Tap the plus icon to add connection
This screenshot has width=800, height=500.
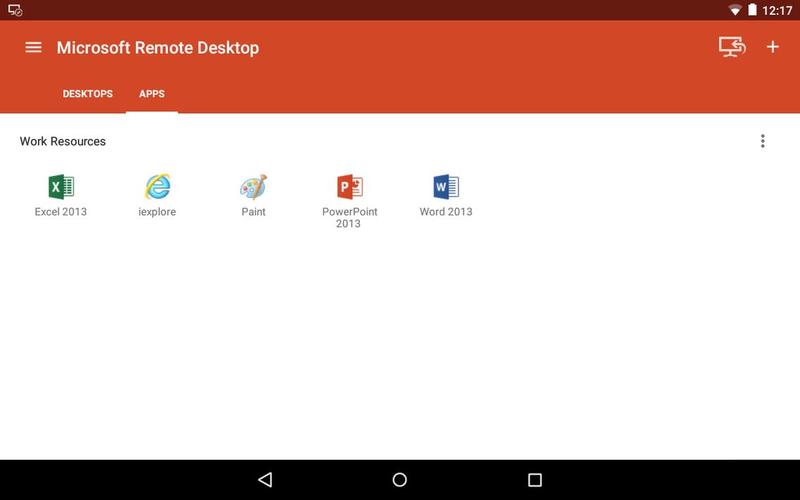point(772,47)
